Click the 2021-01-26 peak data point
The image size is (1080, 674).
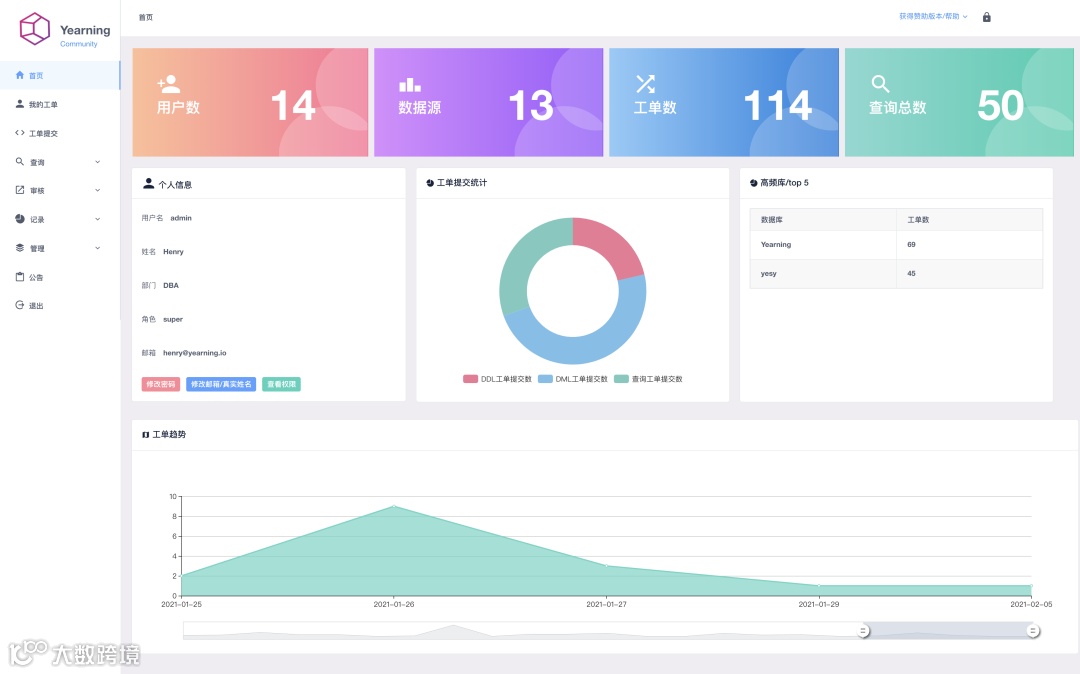[394, 506]
